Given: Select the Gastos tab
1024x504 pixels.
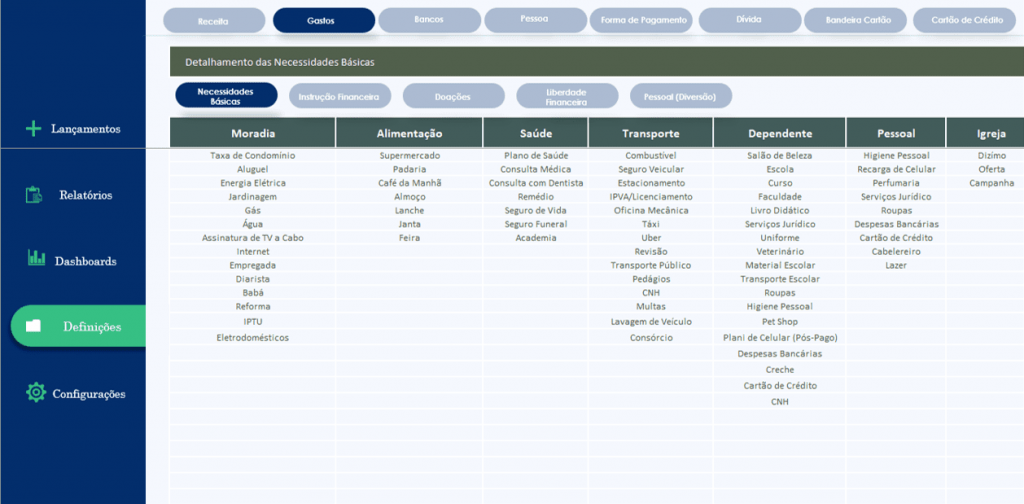Looking at the screenshot, I should click(324, 20).
